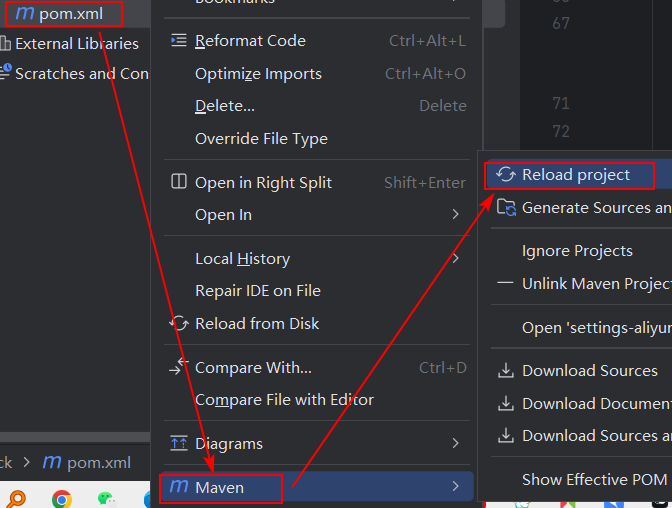Open External Libraries tree node
The image size is (672, 508).
pos(76,44)
